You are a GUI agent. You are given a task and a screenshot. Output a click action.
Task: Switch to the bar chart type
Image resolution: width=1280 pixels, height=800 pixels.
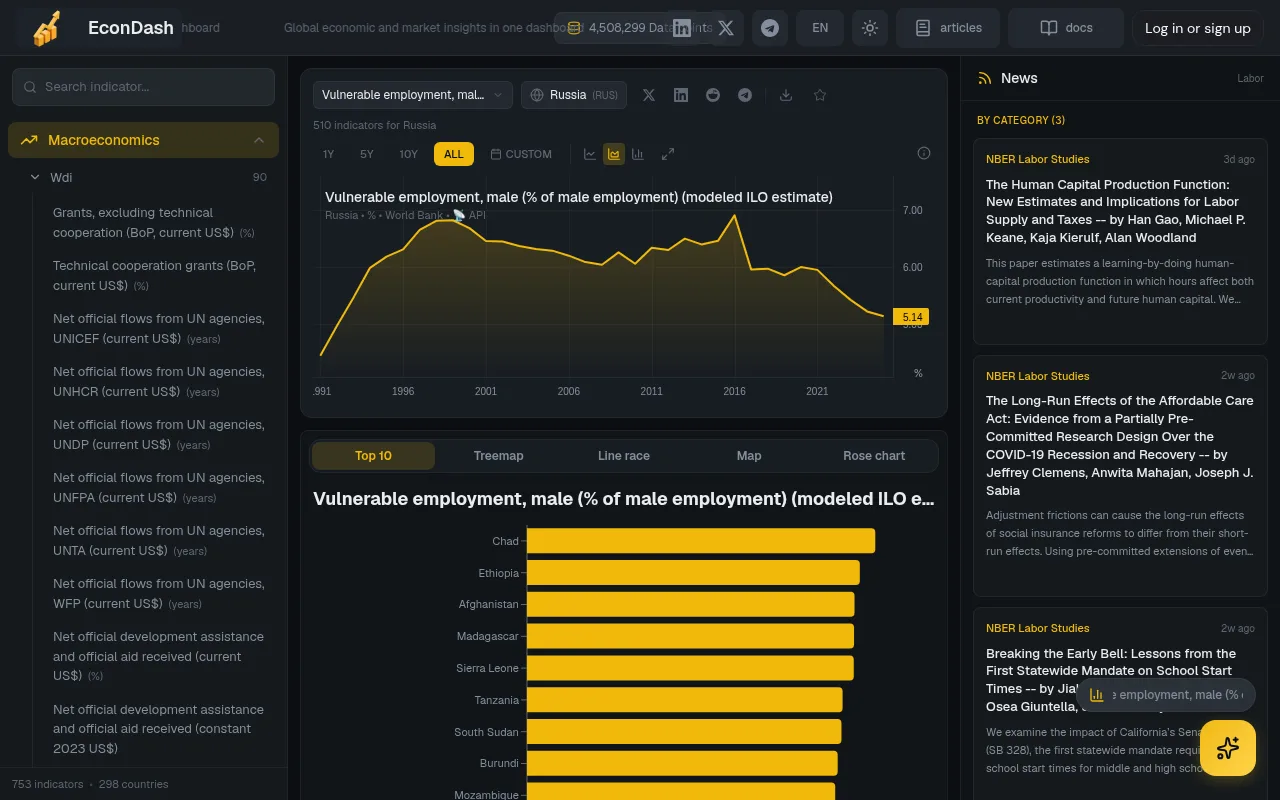(x=638, y=154)
